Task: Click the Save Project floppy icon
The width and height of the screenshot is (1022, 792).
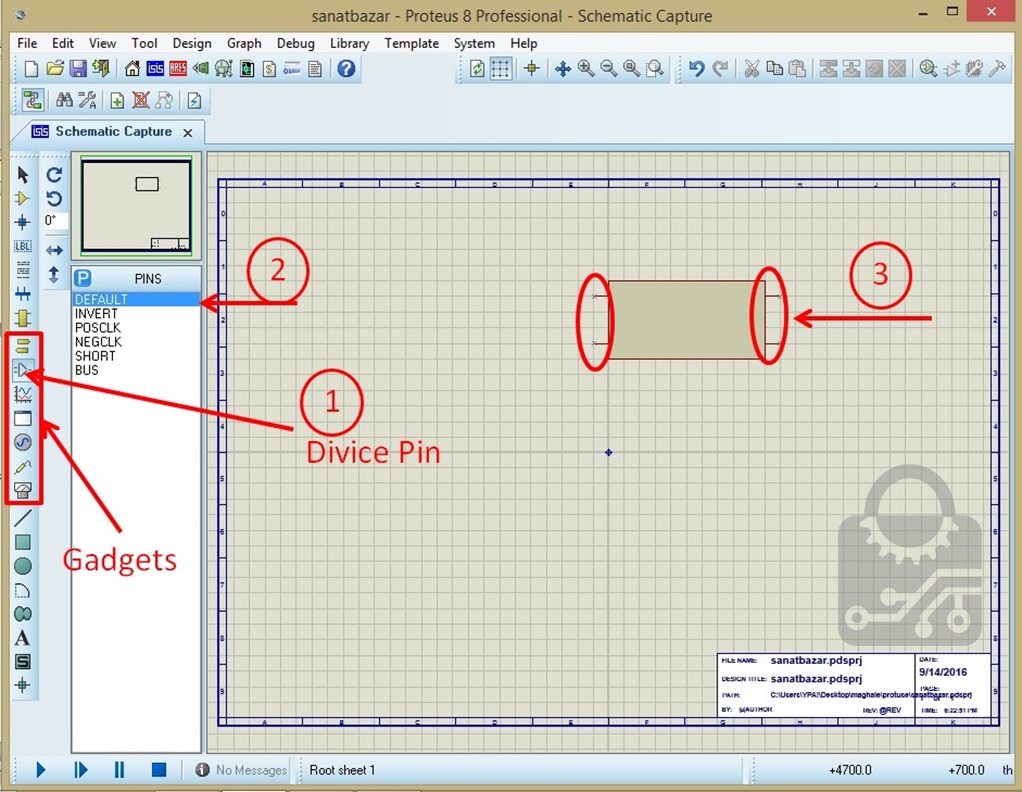Action: (x=78, y=69)
